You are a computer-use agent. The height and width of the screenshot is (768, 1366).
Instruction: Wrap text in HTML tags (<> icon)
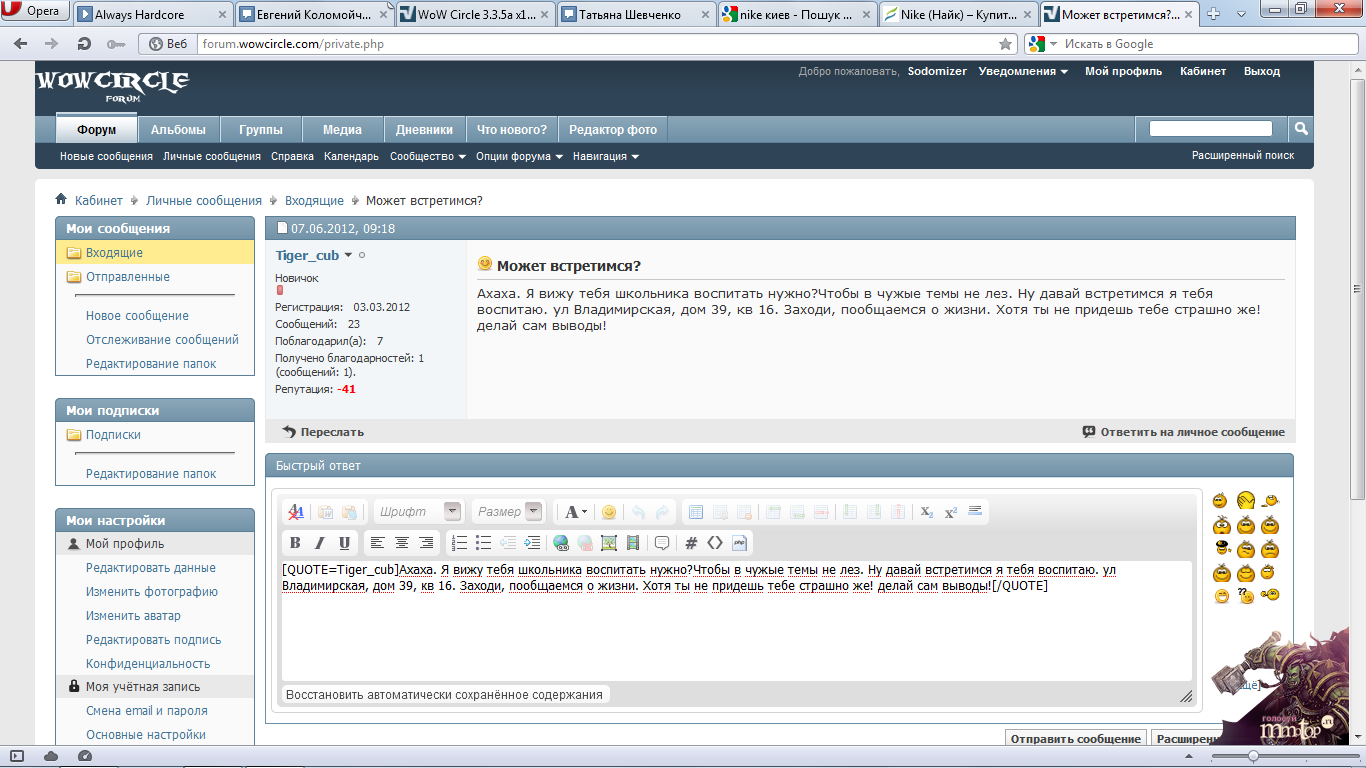click(x=715, y=543)
